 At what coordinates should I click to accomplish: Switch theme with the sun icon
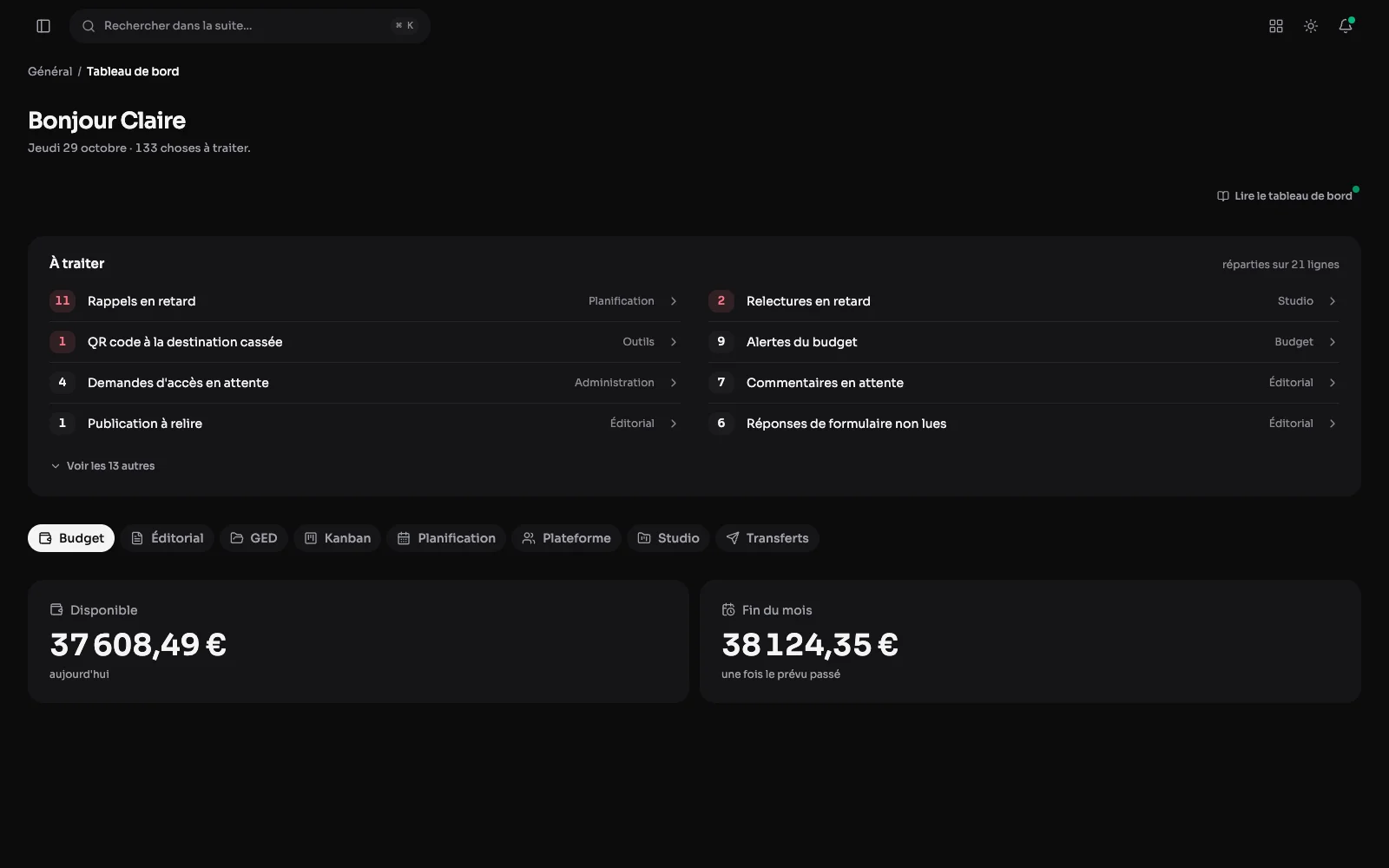coord(1311,26)
